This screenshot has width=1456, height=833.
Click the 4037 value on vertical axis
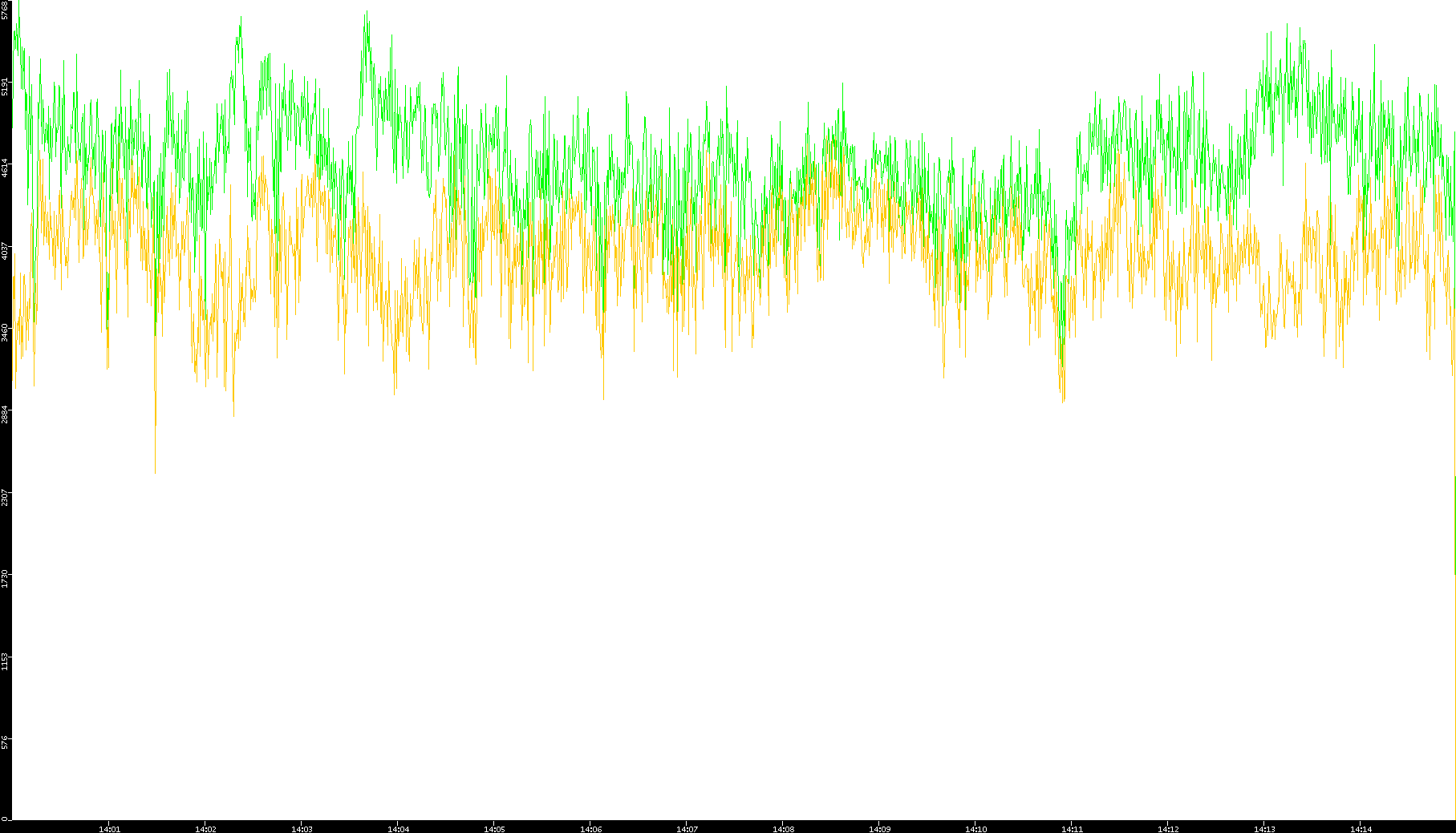tap(6, 250)
